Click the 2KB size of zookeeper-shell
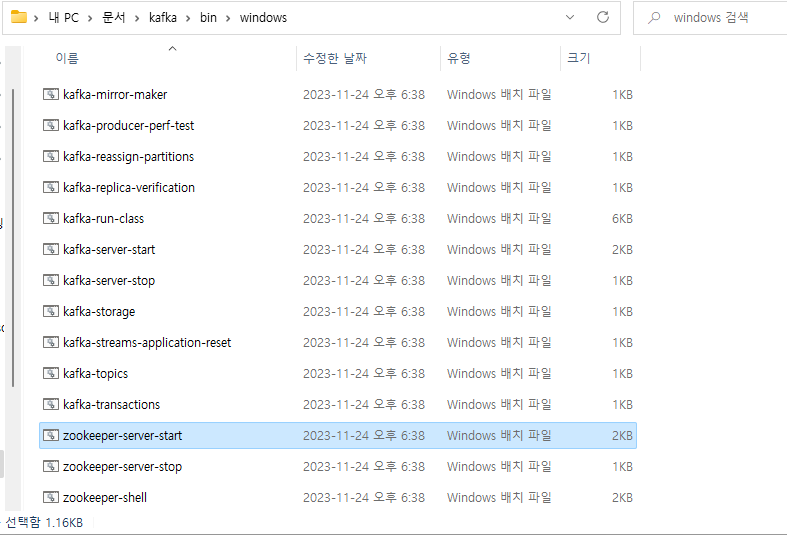The width and height of the screenshot is (787, 535). (622, 498)
